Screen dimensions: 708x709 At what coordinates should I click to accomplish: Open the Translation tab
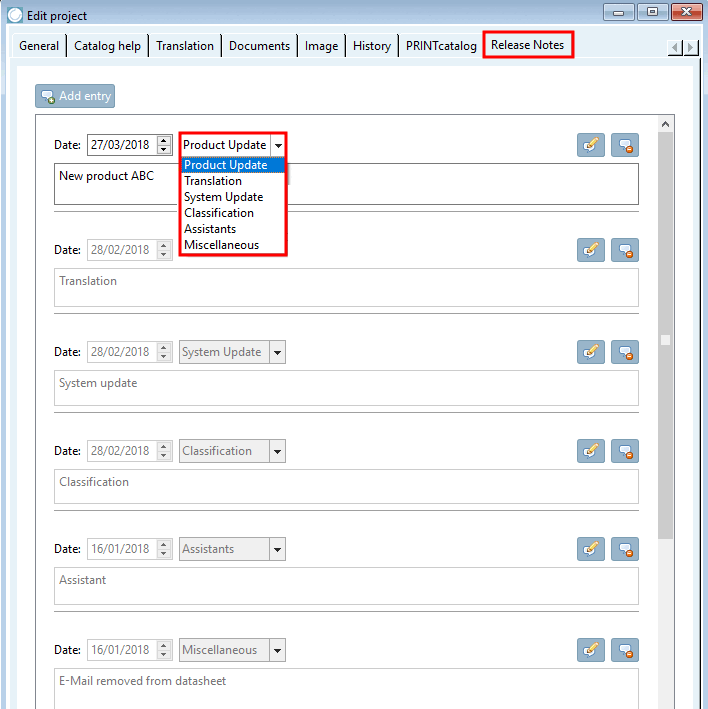pyautogui.click(x=185, y=46)
